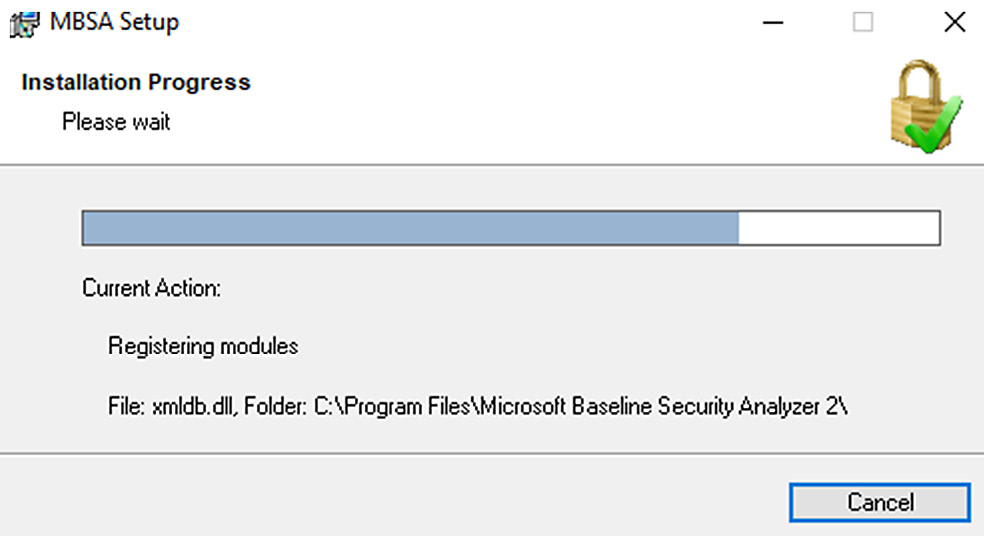Image resolution: width=984 pixels, height=536 pixels.
Task: Close the MBSA Setup dialog with X
Action: (x=955, y=23)
